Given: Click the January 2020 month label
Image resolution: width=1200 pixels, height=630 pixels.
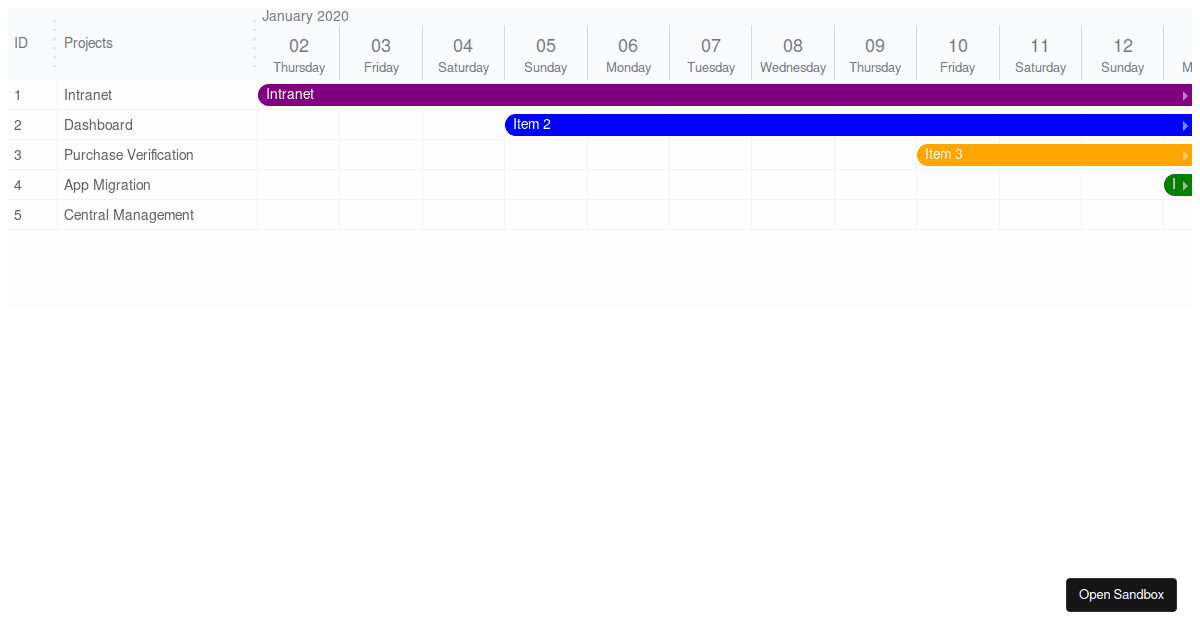Looking at the screenshot, I should coord(305,16).
